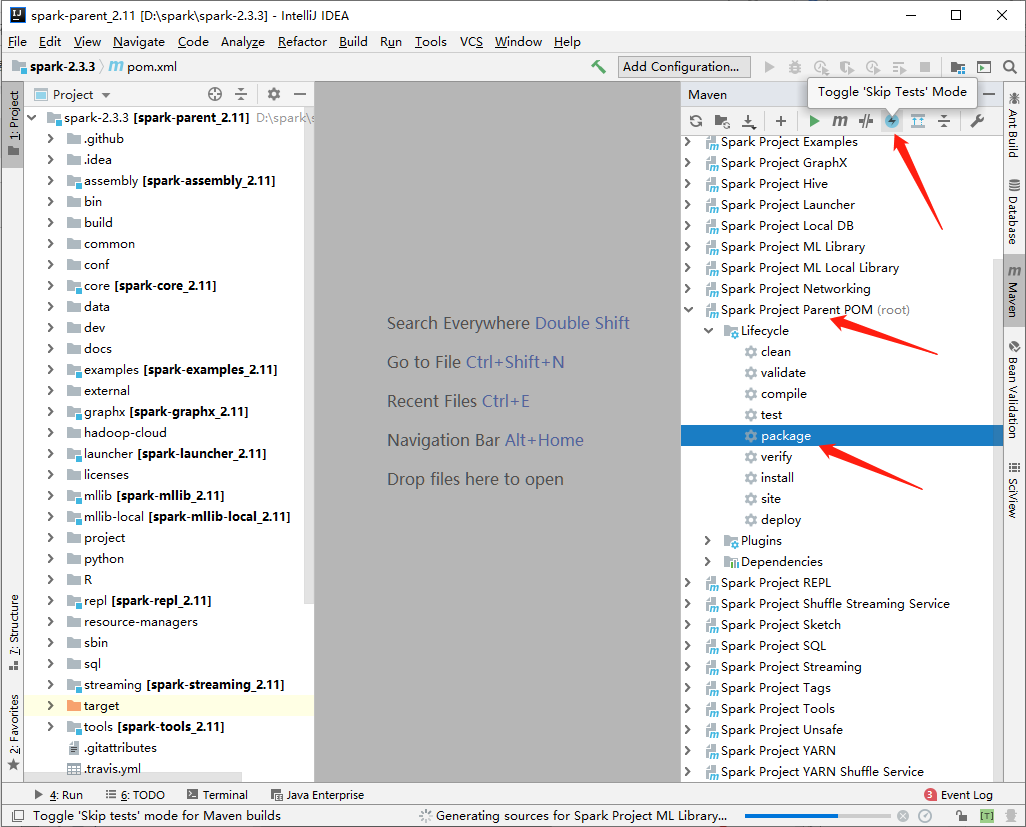This screenshot has width=1026, height=827.
Task: Show Maven profiles with the profiles icon
Action: [x=865, y=120]
